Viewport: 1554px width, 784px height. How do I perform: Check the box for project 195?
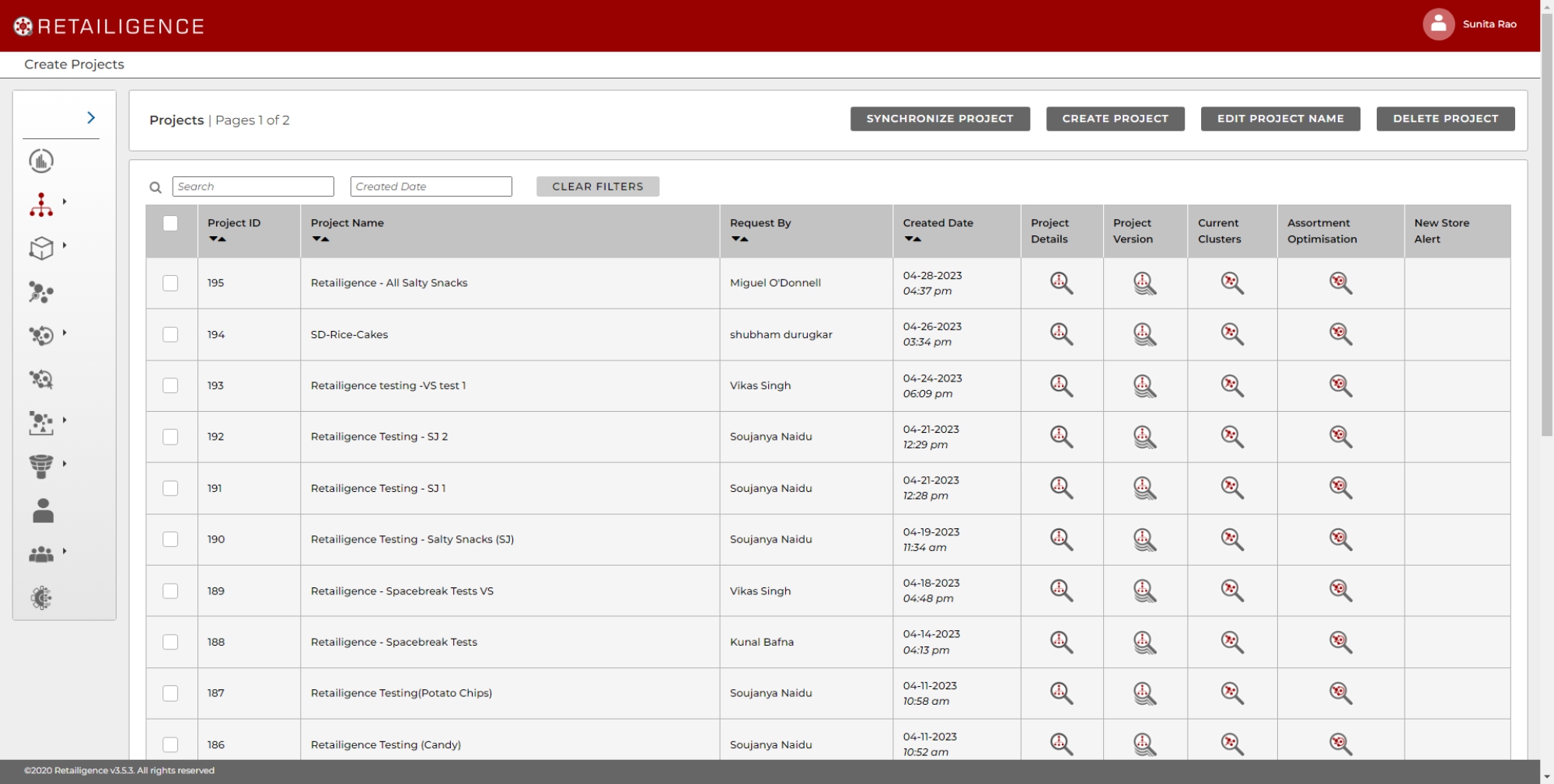click(x=170, y=283)
